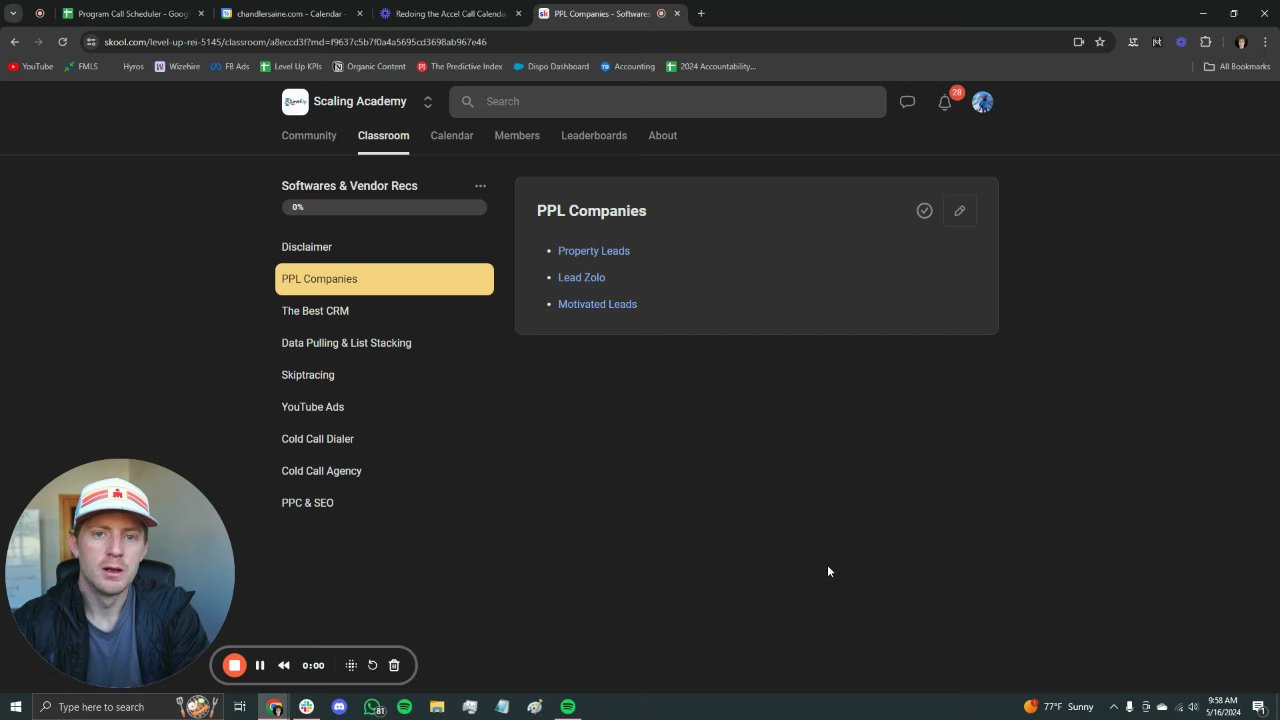Open the tab search dropdown arrow

(x=13, y=14)
